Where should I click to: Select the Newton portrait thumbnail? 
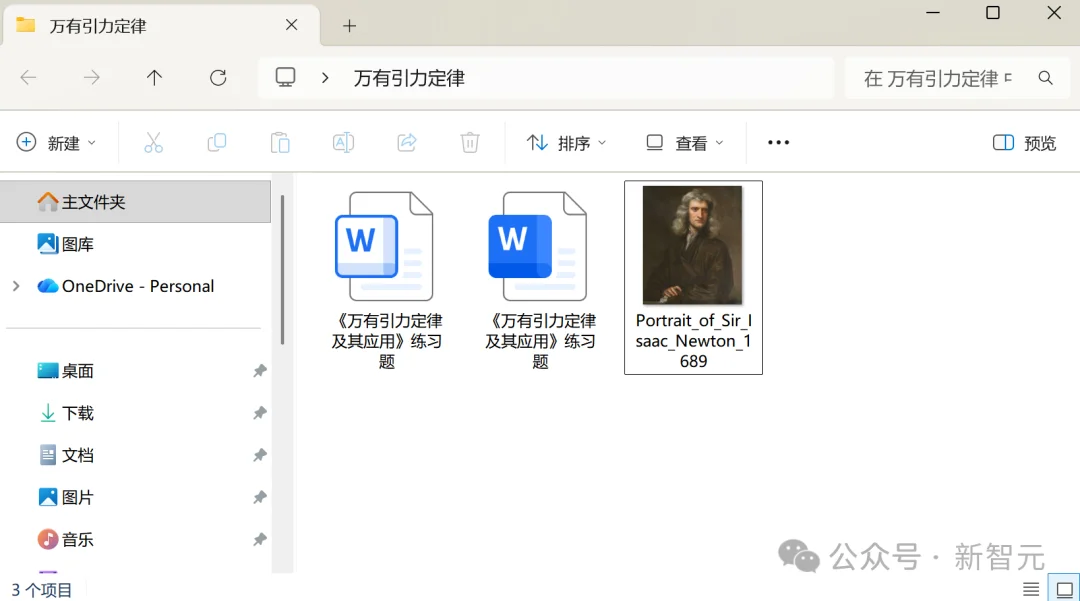point(693,245)
